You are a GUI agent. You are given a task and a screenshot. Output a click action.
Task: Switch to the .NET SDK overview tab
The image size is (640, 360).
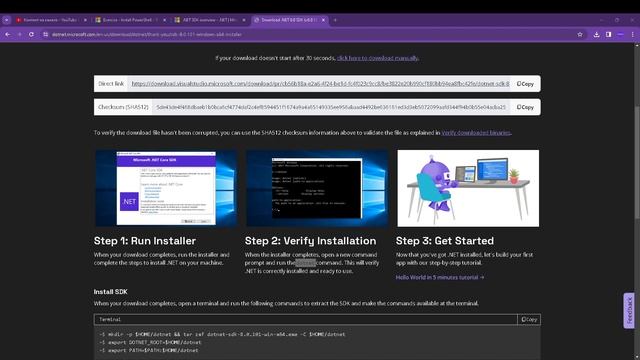point(209,20)
